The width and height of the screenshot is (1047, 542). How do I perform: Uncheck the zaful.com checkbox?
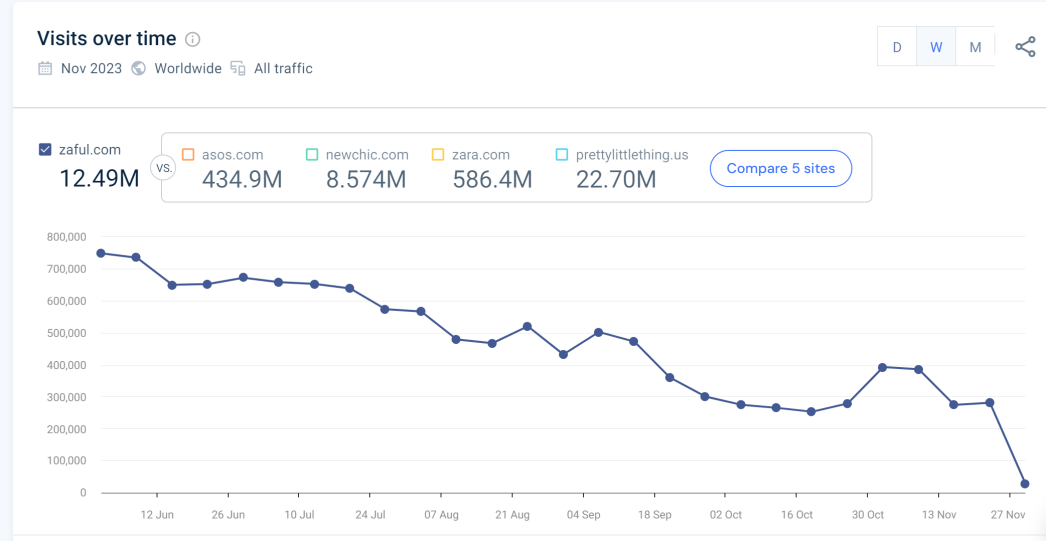coord(45,150)
